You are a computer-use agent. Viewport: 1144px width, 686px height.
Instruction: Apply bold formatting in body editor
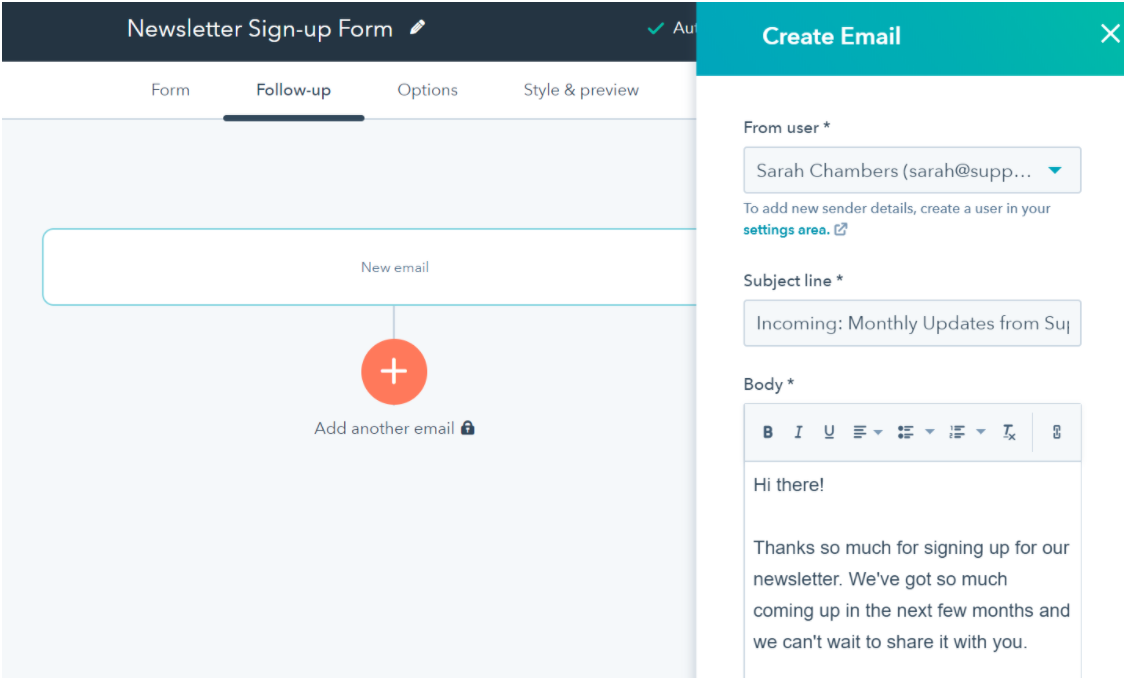(768, 432)
